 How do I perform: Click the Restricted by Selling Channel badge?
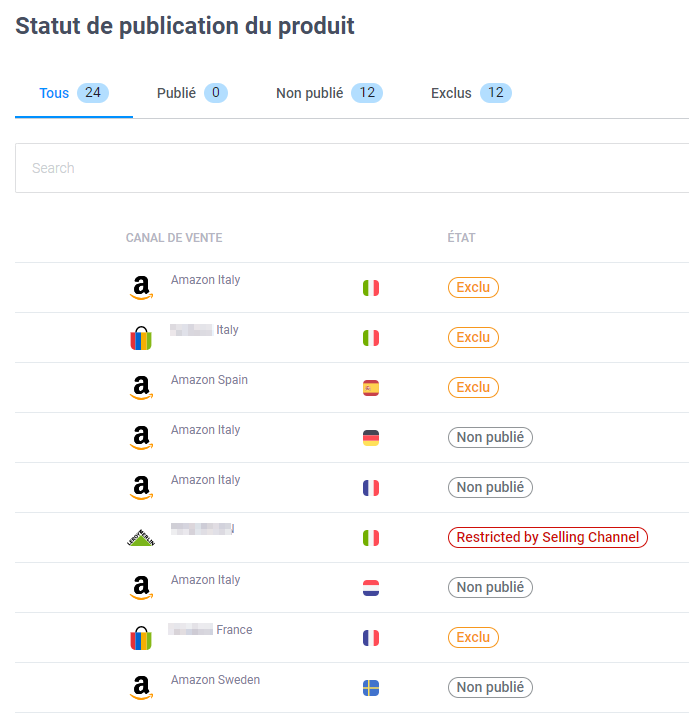pyautogui.click(x=547, y=538)
